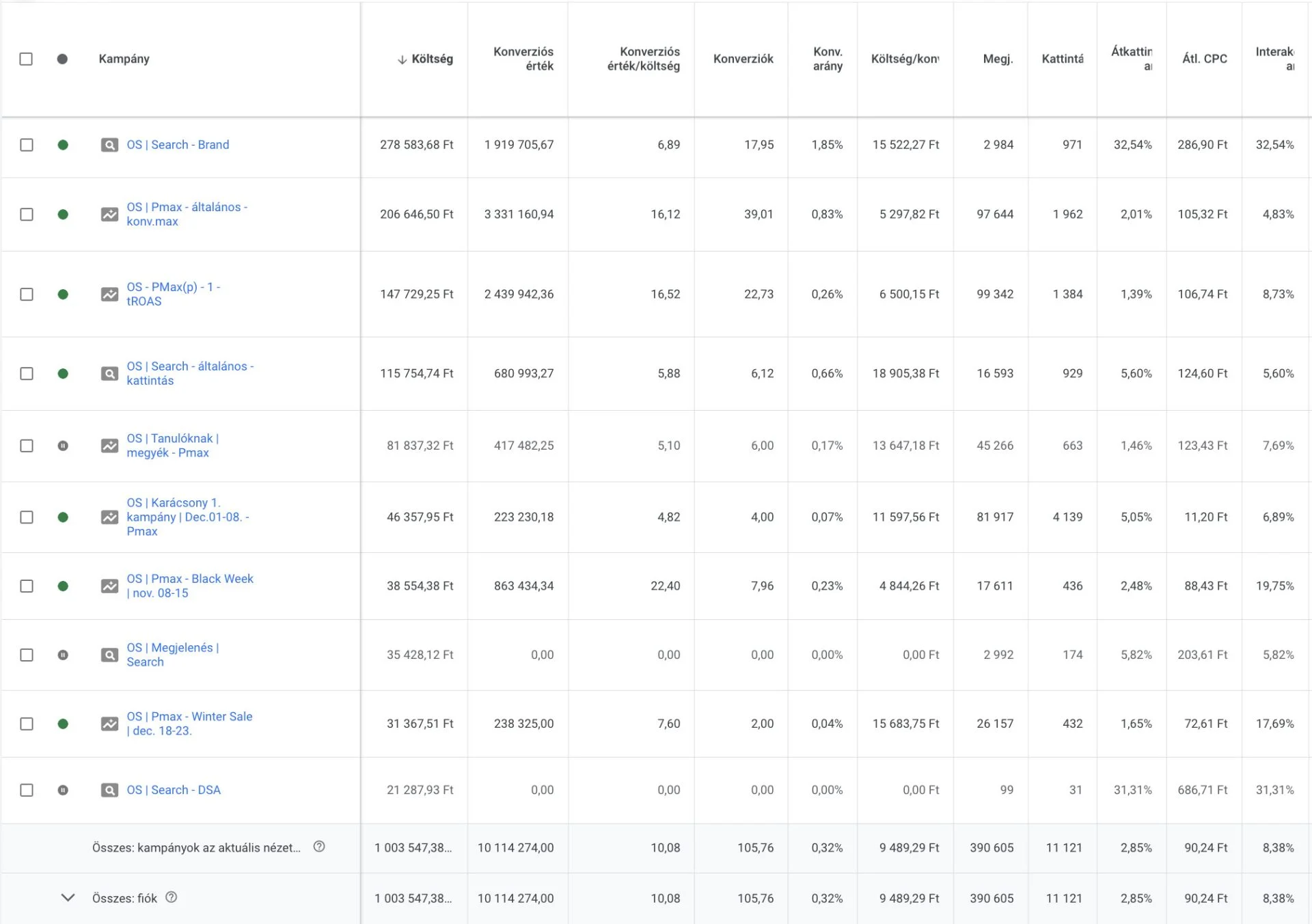Click the green status dot of OS | Pmax - Black Week
Image resolution: width=1312 pixels, height=924 pixels.
coord(63,586)
